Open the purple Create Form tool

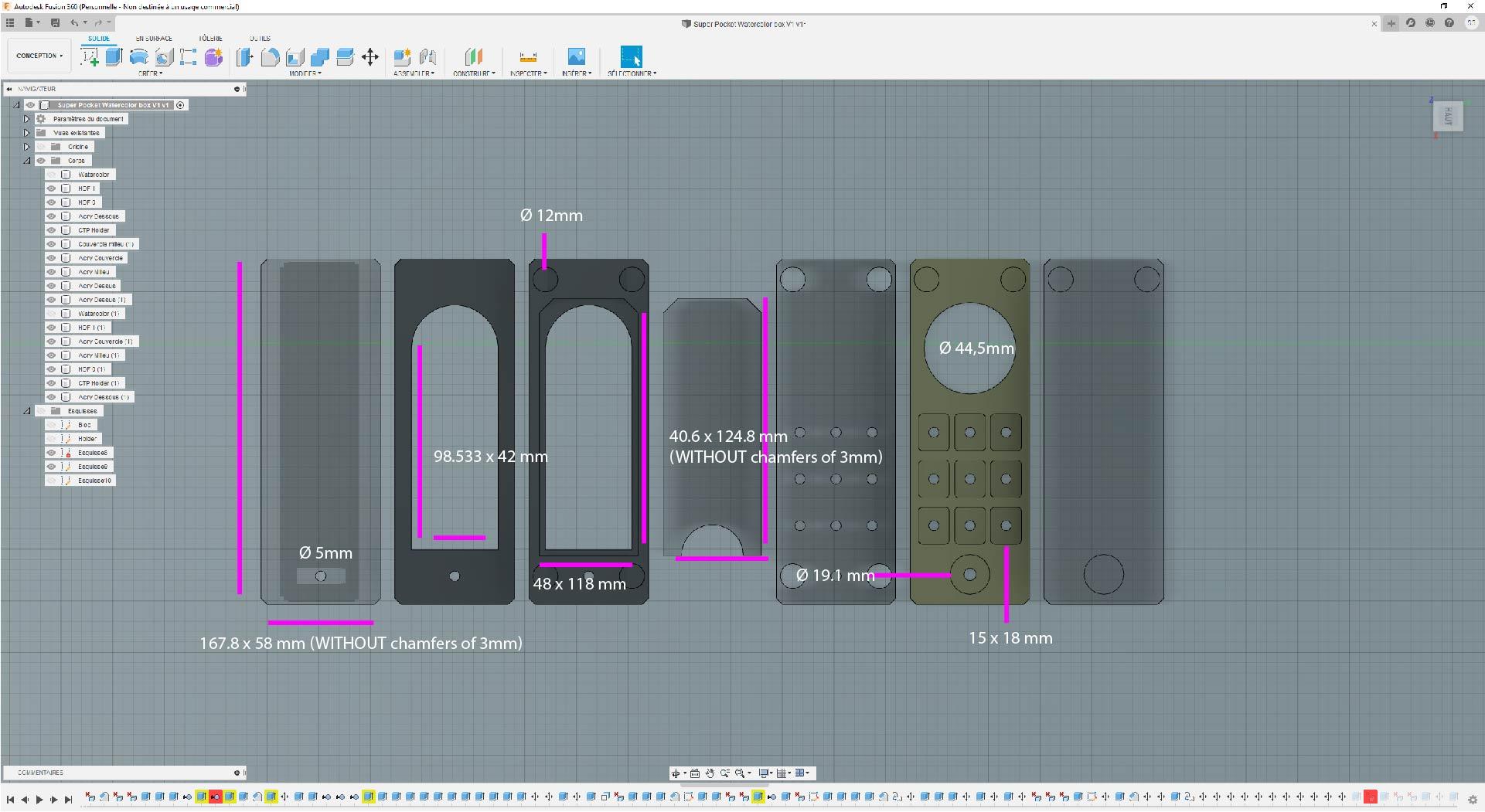214,56
